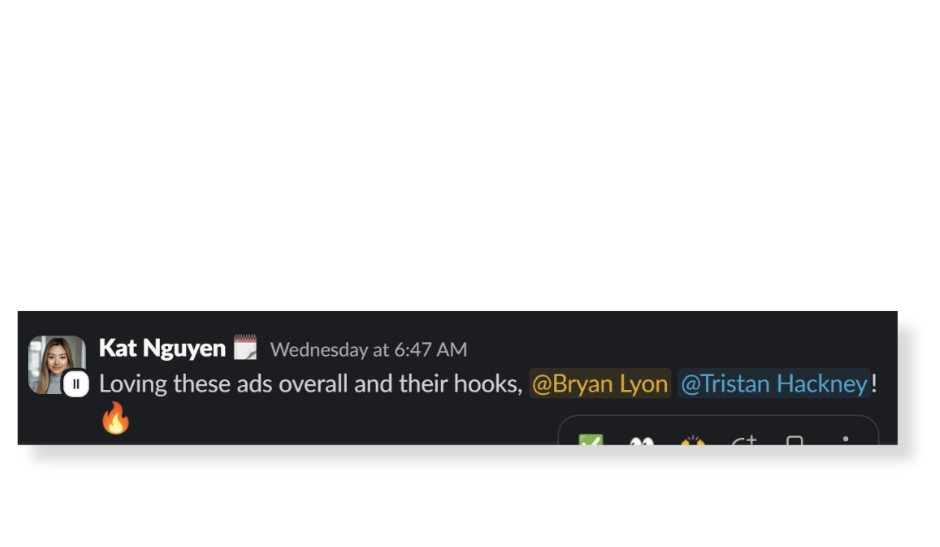Image resolution: width=940 pixels, height=547 pixels.
Task: React with the raised hands emoji
Action: [x=692, y=440]
